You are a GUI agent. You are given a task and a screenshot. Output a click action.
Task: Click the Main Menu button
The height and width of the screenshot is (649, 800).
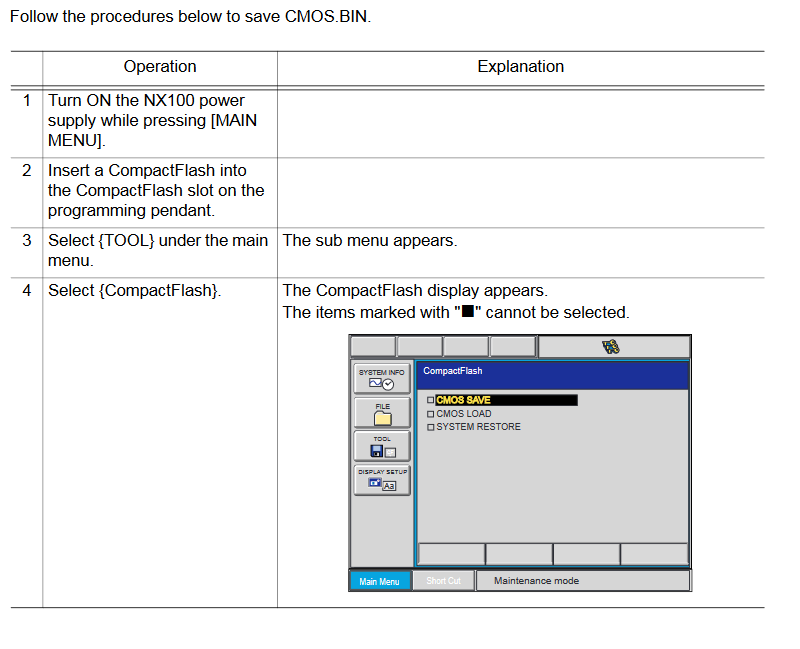pyautogui.click(x=380, y=581)
